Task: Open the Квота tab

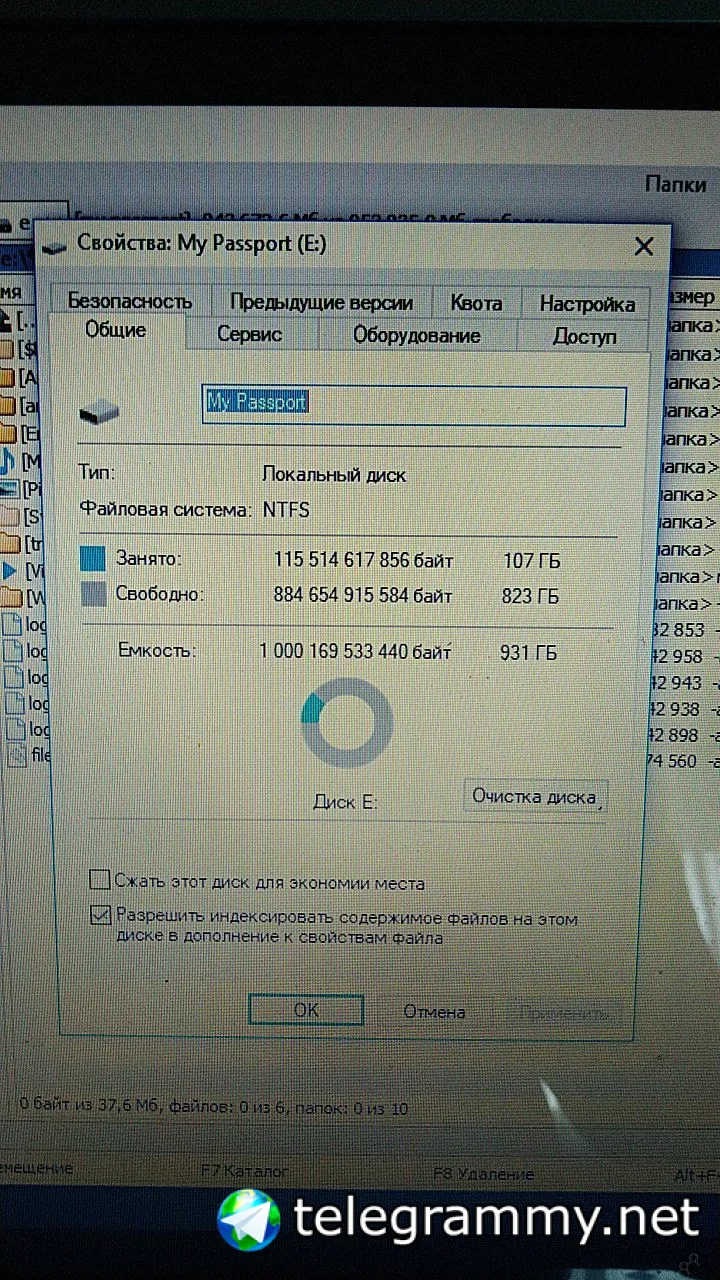Action: (476, 303)
